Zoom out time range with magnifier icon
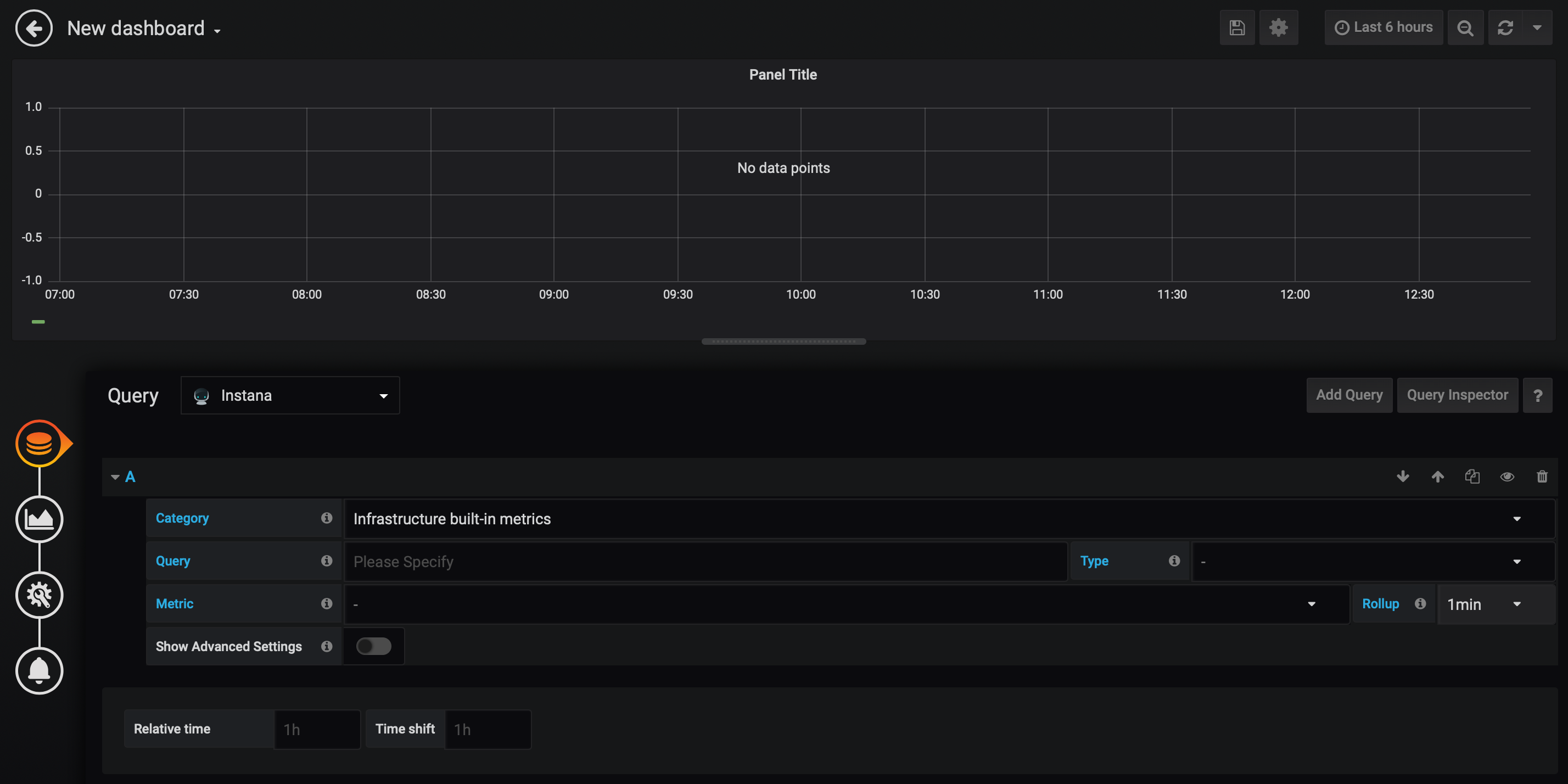This screenshot has height=784, width=1568. click(1465, 27)
